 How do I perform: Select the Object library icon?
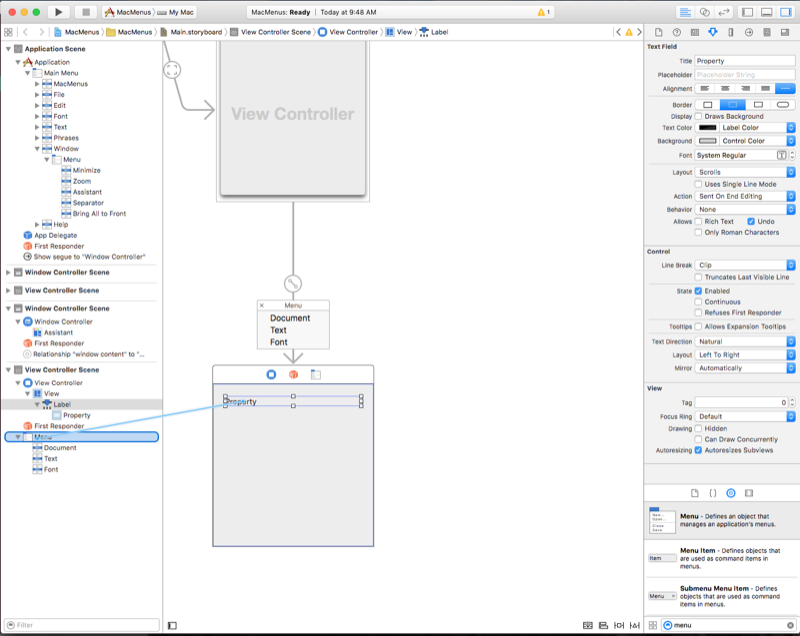coord(731,491)
